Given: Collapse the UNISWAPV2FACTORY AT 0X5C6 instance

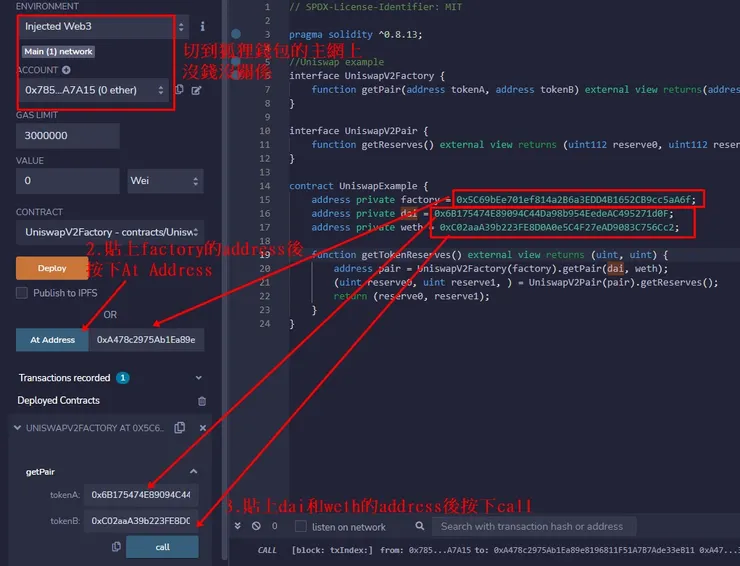Looking at the screenshot, I should point(17,428).
